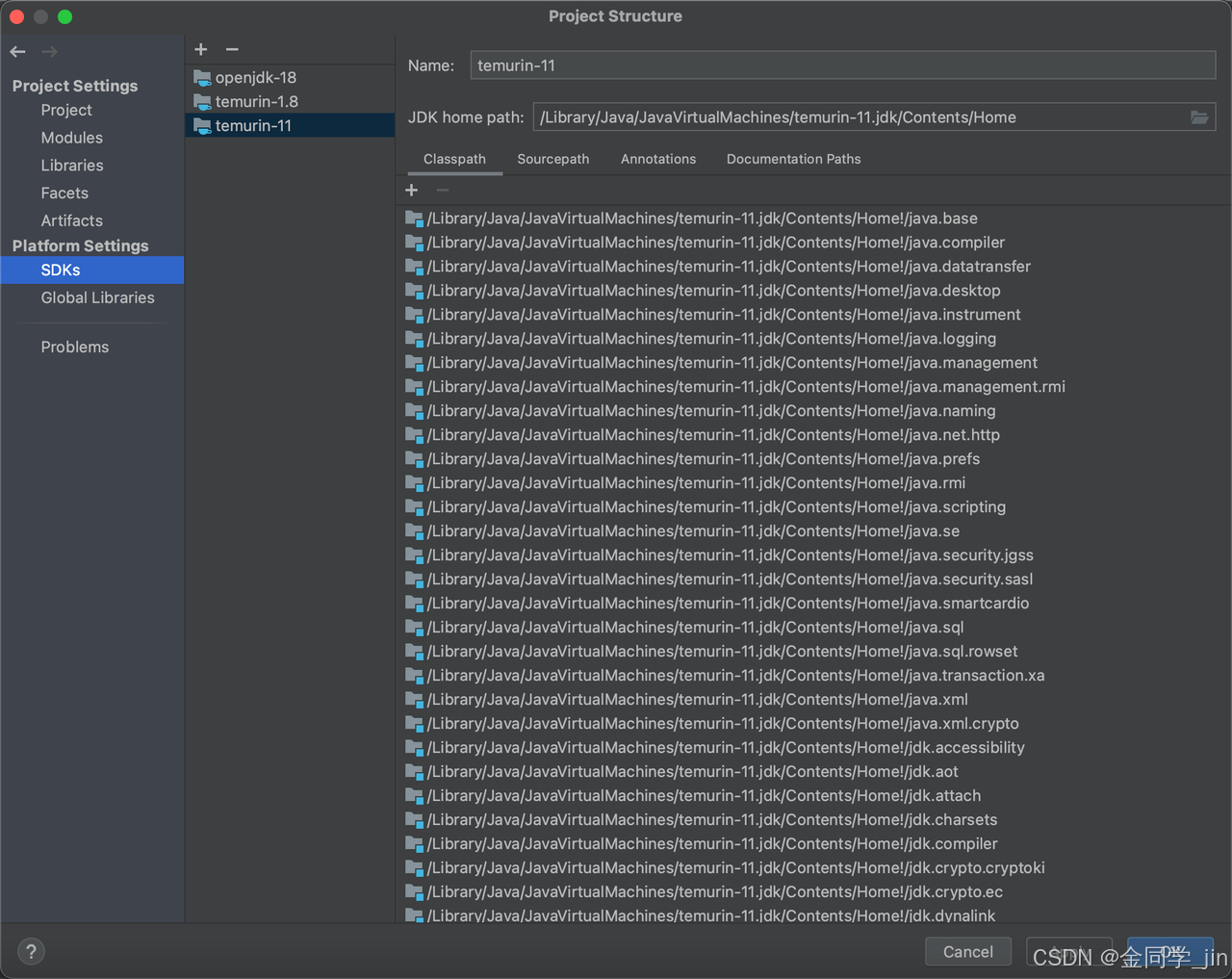Open Project settings
The height and width of the screenshot is (979, 1232).
pyautogui.click(x=66, y=111)
